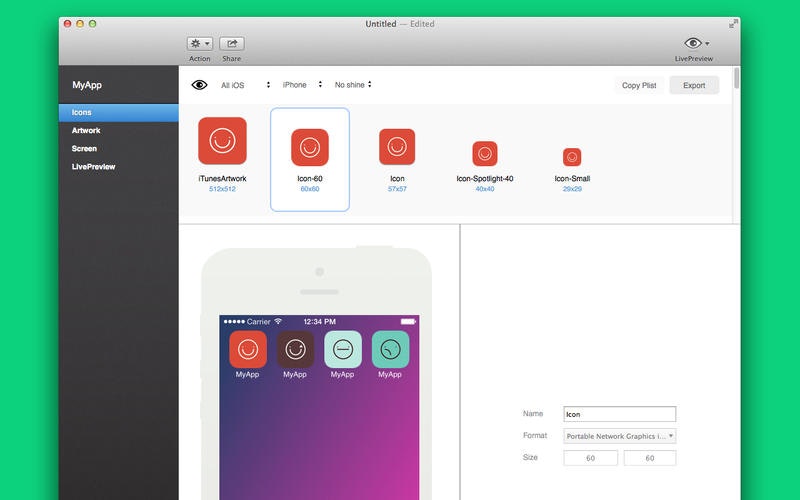Click the light mint neutral-face app icon
Screen dimensions: 800x500
[343, 349]
